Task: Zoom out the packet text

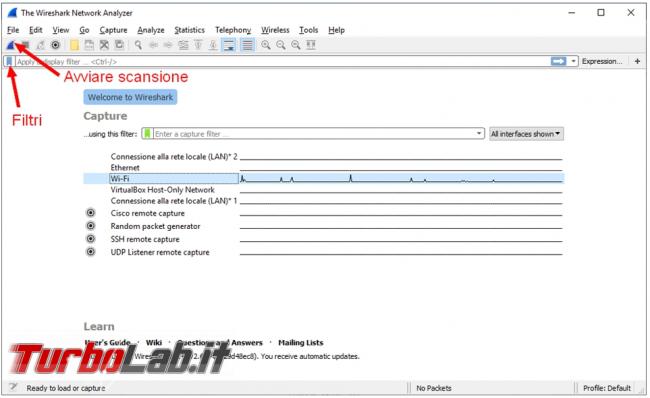Action: (281, 44)
